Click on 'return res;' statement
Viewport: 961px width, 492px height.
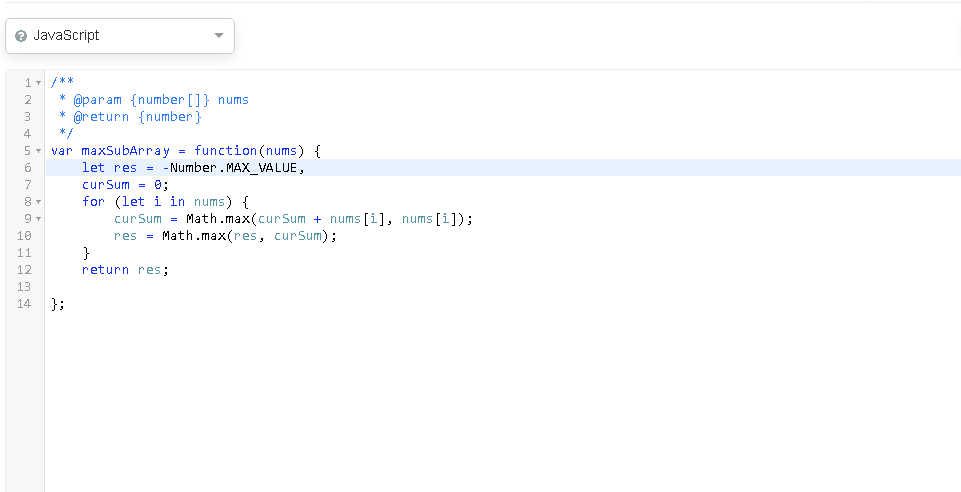(126, 270)
